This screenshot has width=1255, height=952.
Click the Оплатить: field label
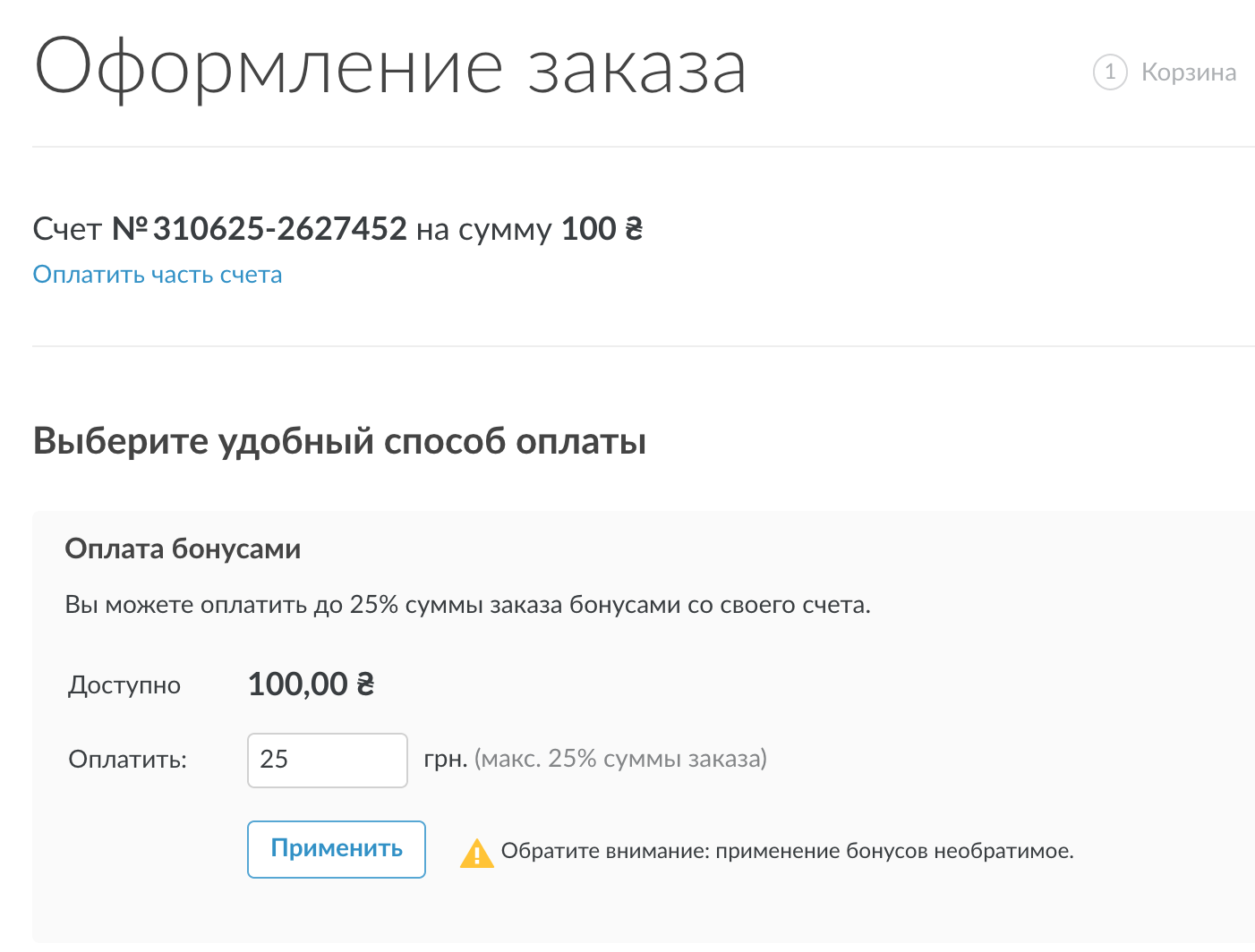click(128, 760)
